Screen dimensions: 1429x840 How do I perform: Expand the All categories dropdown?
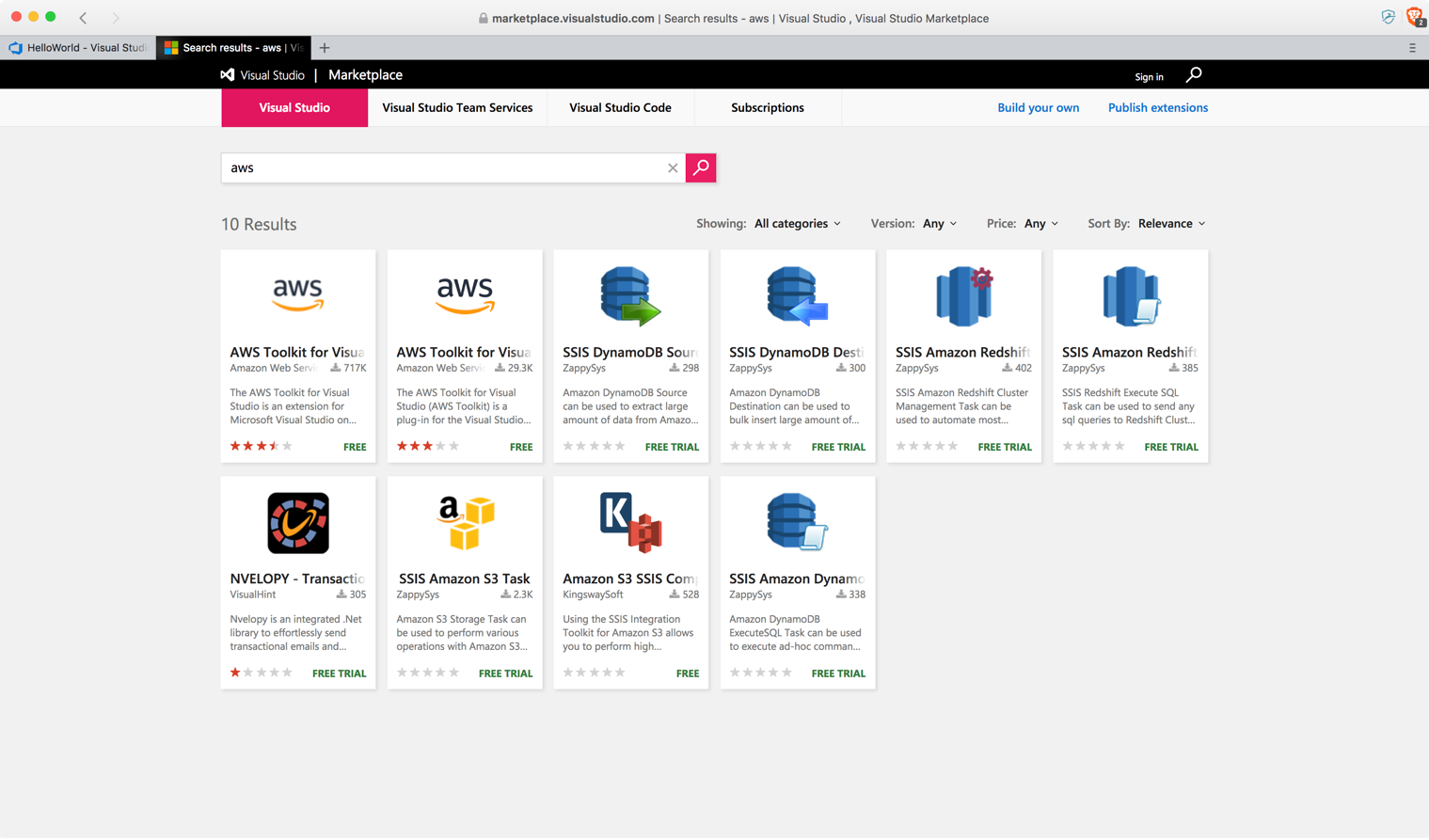click(x=798, y=224)
